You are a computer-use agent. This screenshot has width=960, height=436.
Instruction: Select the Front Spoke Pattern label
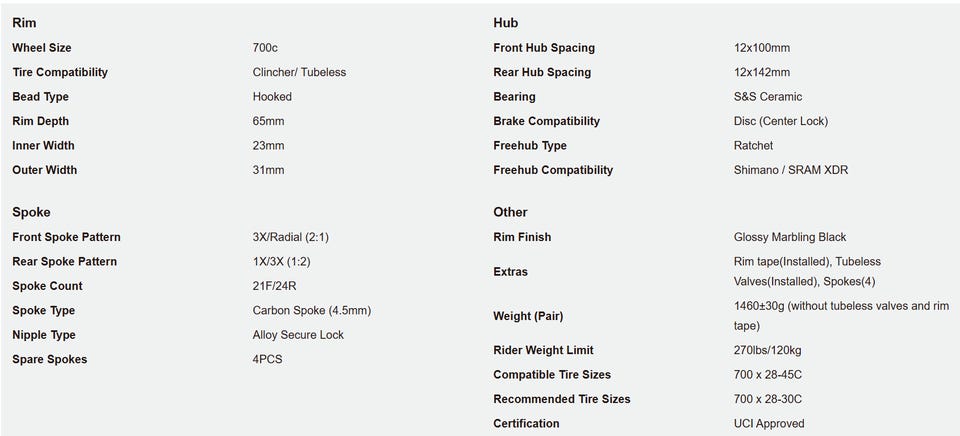[x=67, y=237]
